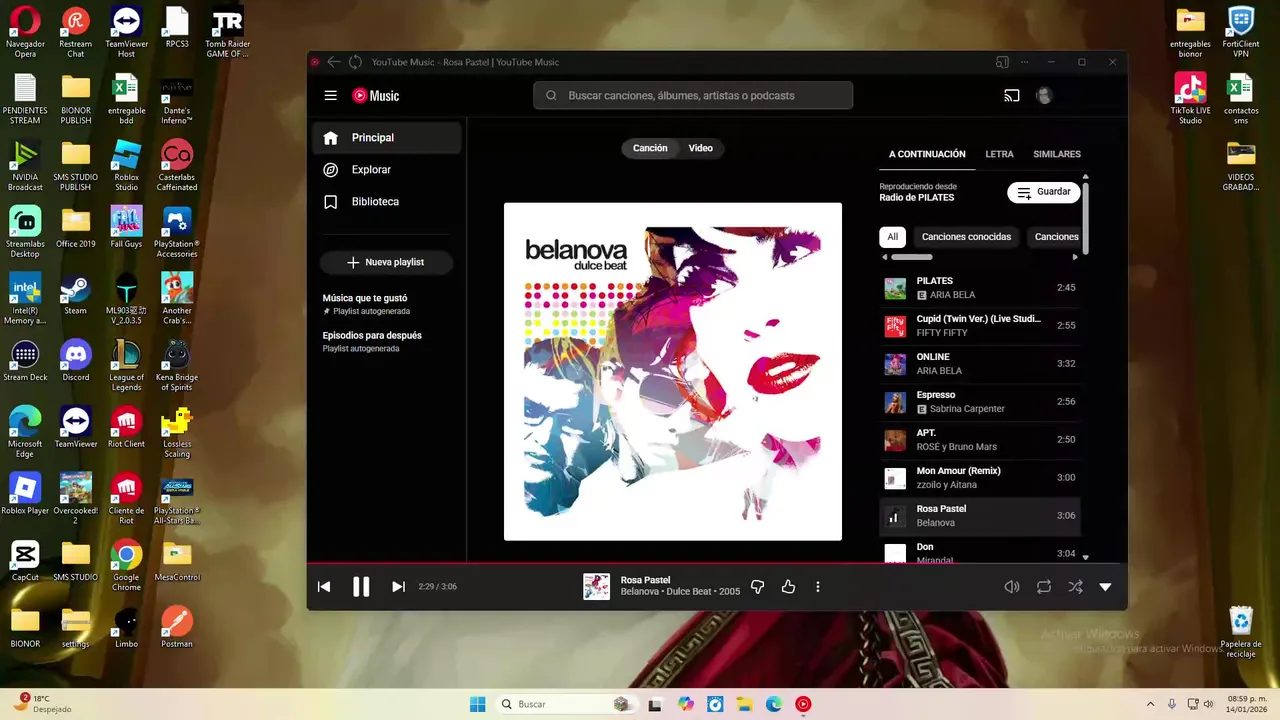
Task: Switch to the Video mode
Action: [701, 148]
